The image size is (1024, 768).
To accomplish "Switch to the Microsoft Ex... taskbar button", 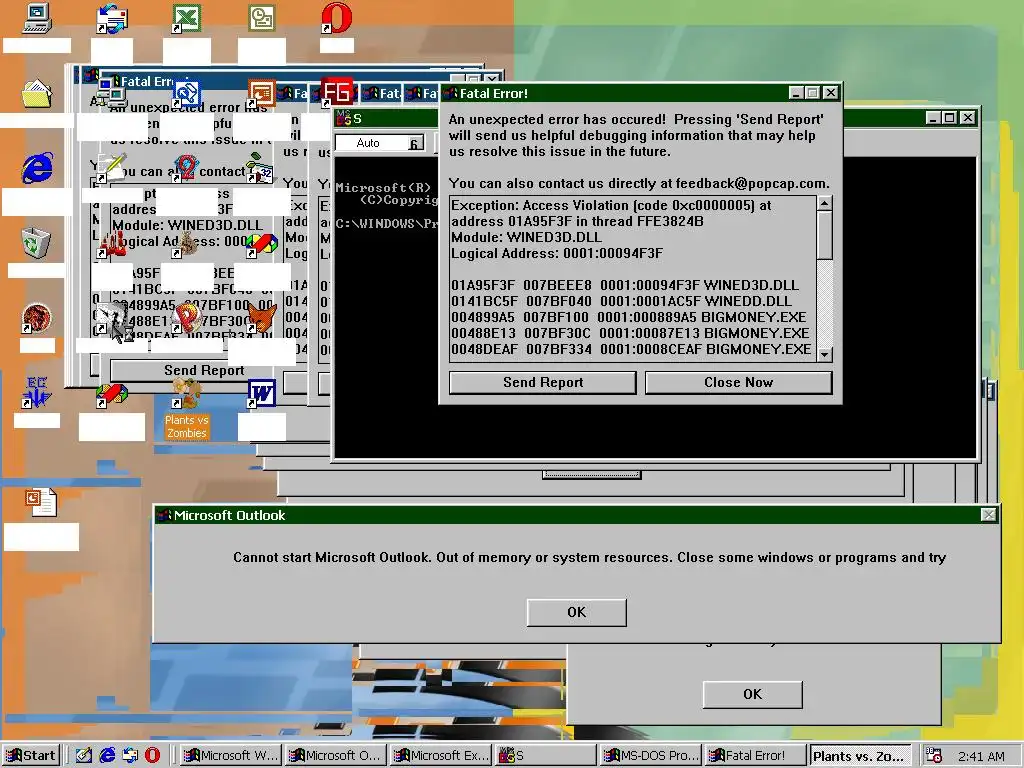I will (441, 756).
